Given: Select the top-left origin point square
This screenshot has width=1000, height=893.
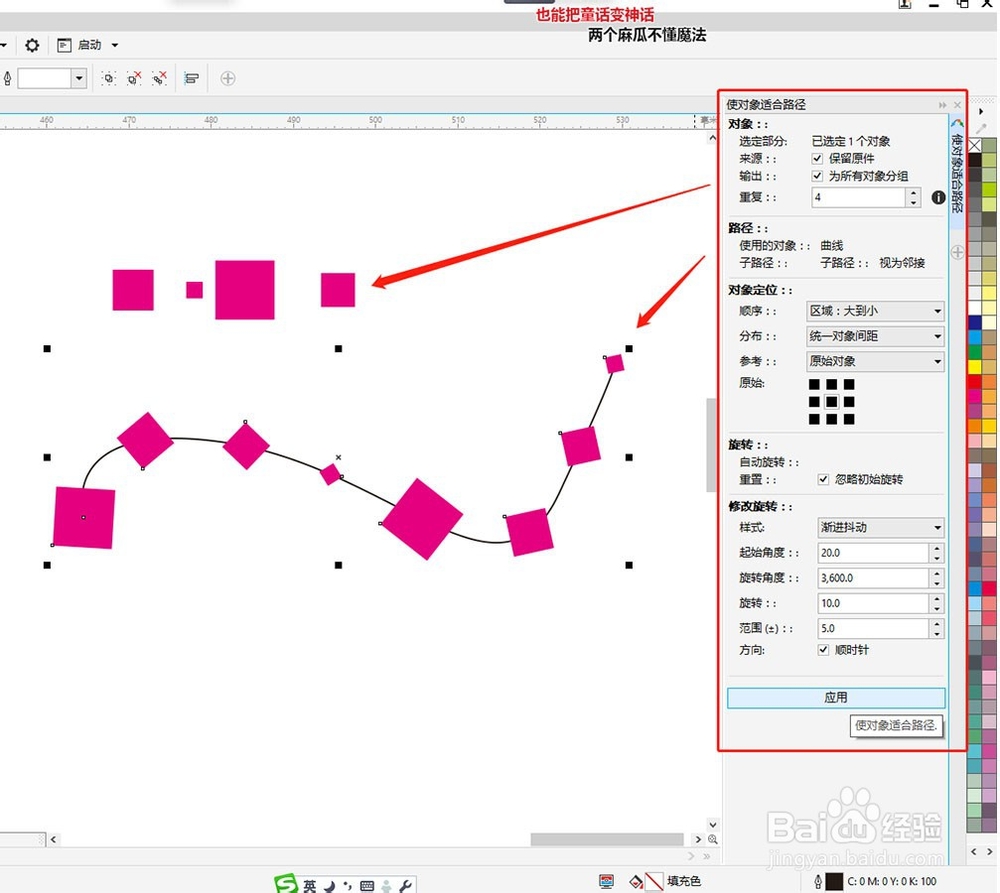Looking at the screenshot, I should point(814,384).
